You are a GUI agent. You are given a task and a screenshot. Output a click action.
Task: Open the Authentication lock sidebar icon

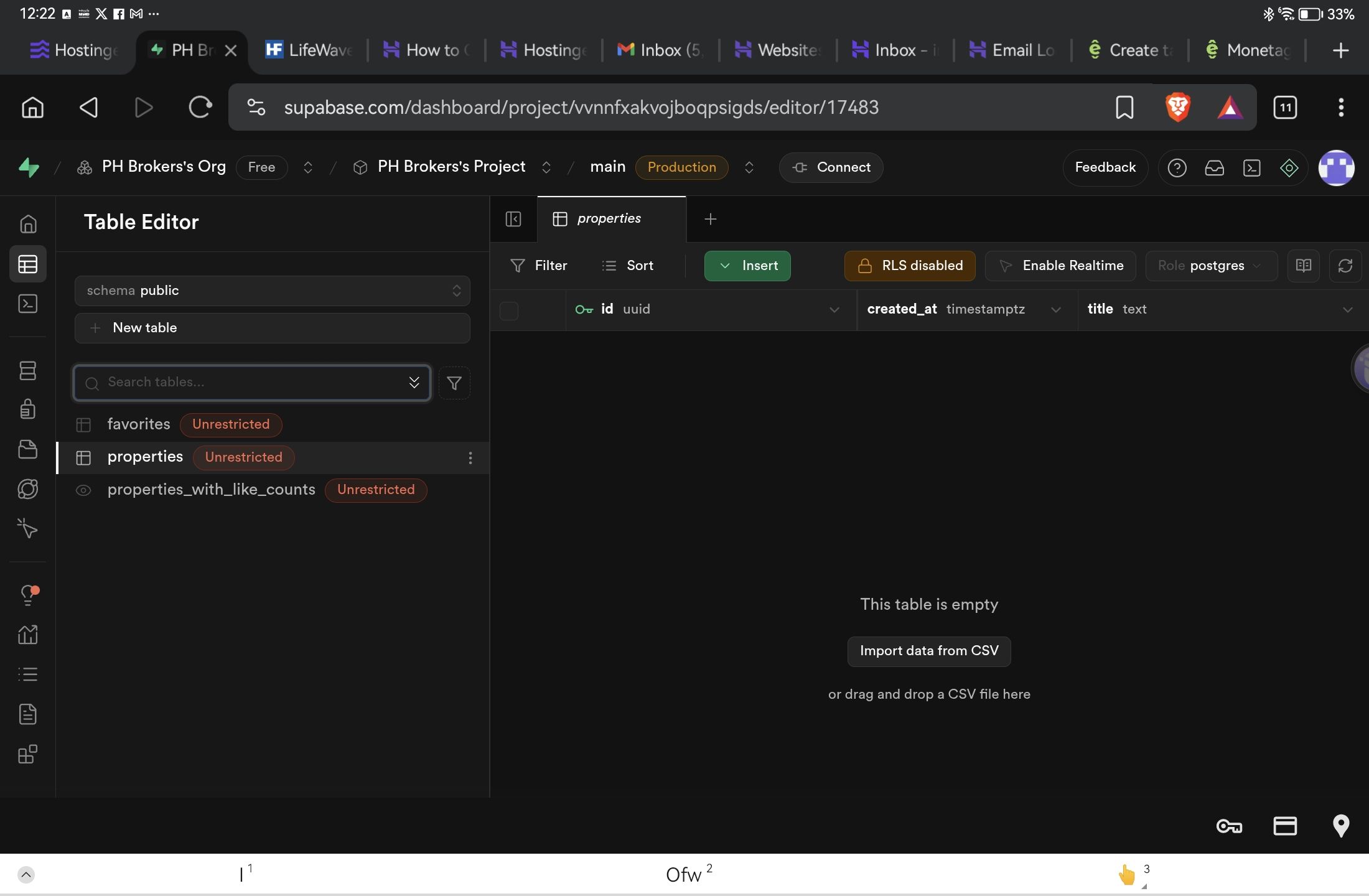(28, 409)
